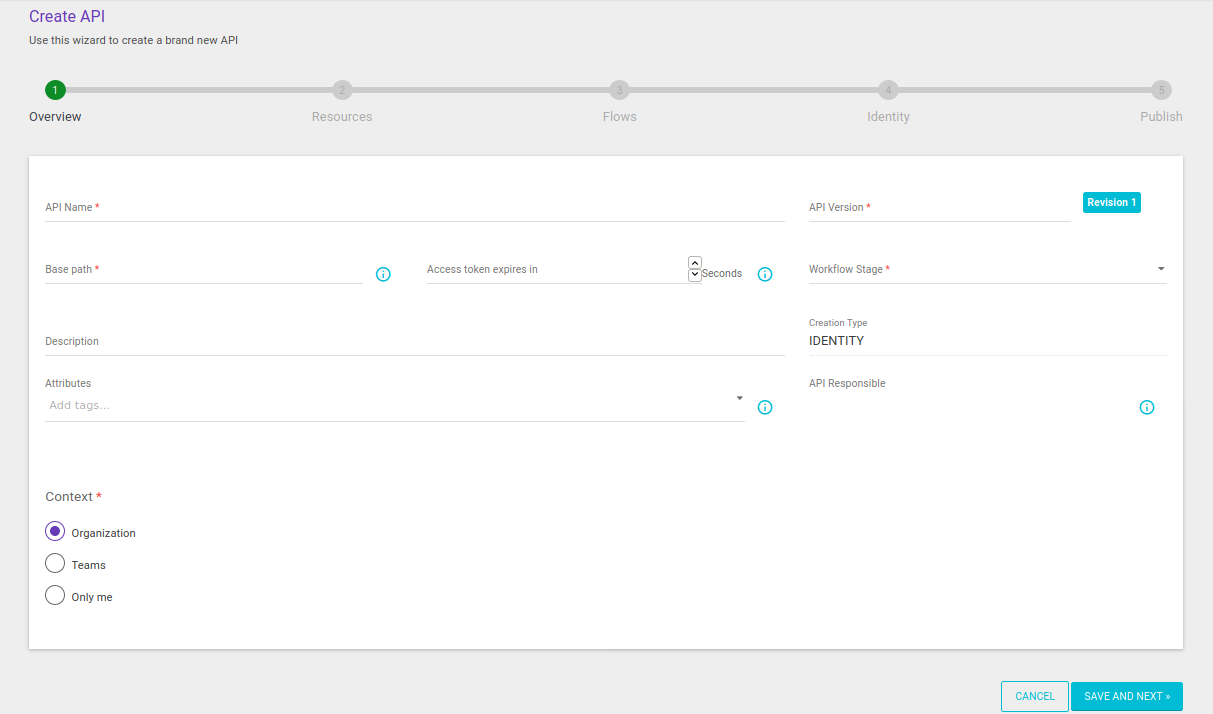Increase token expiry with the up stepper arrow
The image size is (1213, 714).
[694, 261]
